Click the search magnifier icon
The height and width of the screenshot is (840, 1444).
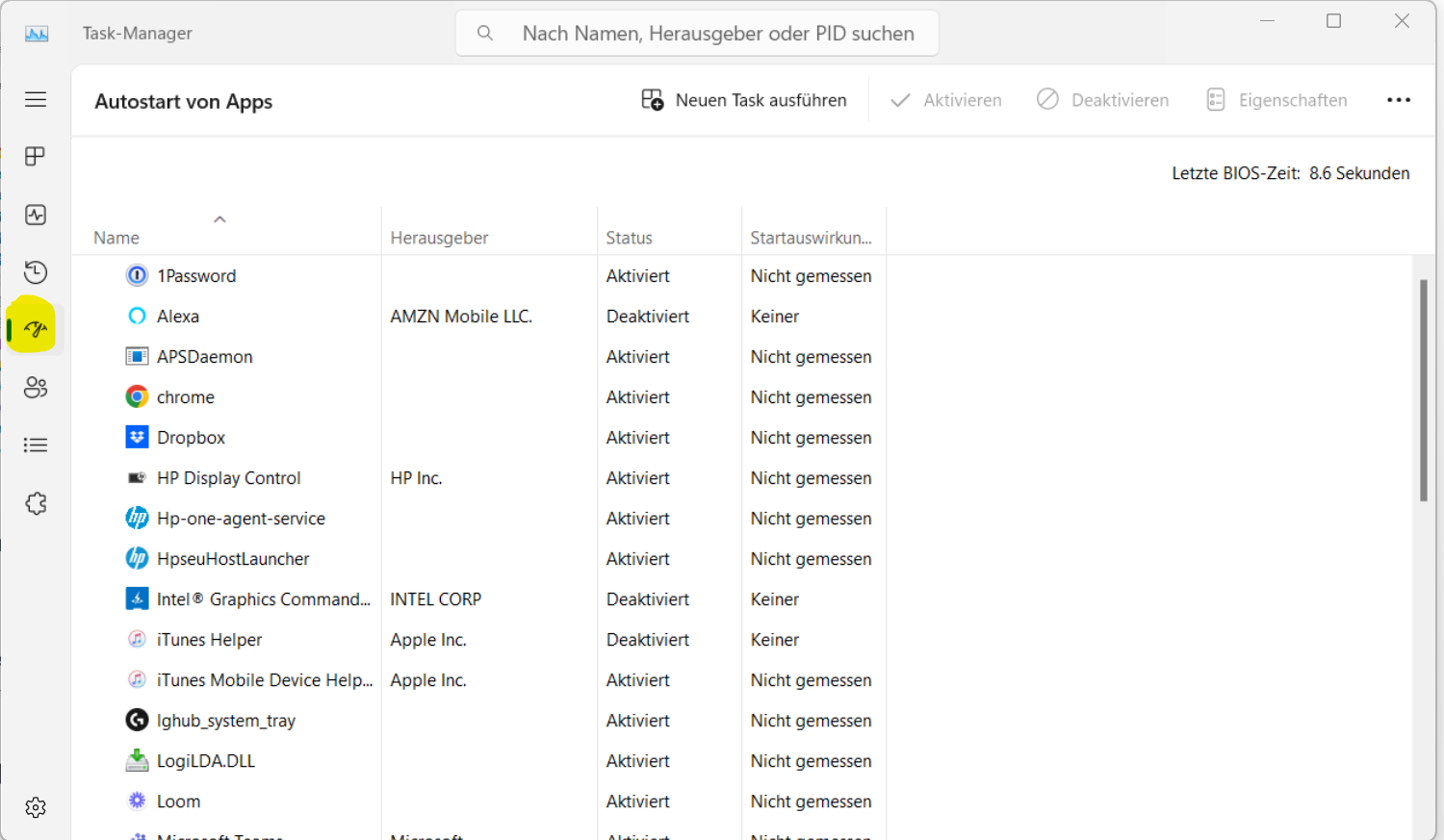pyautogui.click(x=485, y=34)
